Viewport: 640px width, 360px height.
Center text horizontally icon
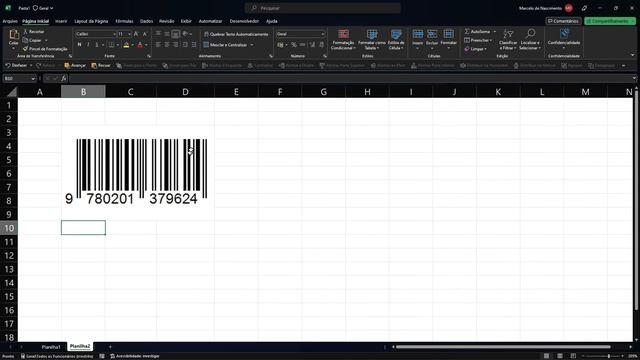(167, 45)
